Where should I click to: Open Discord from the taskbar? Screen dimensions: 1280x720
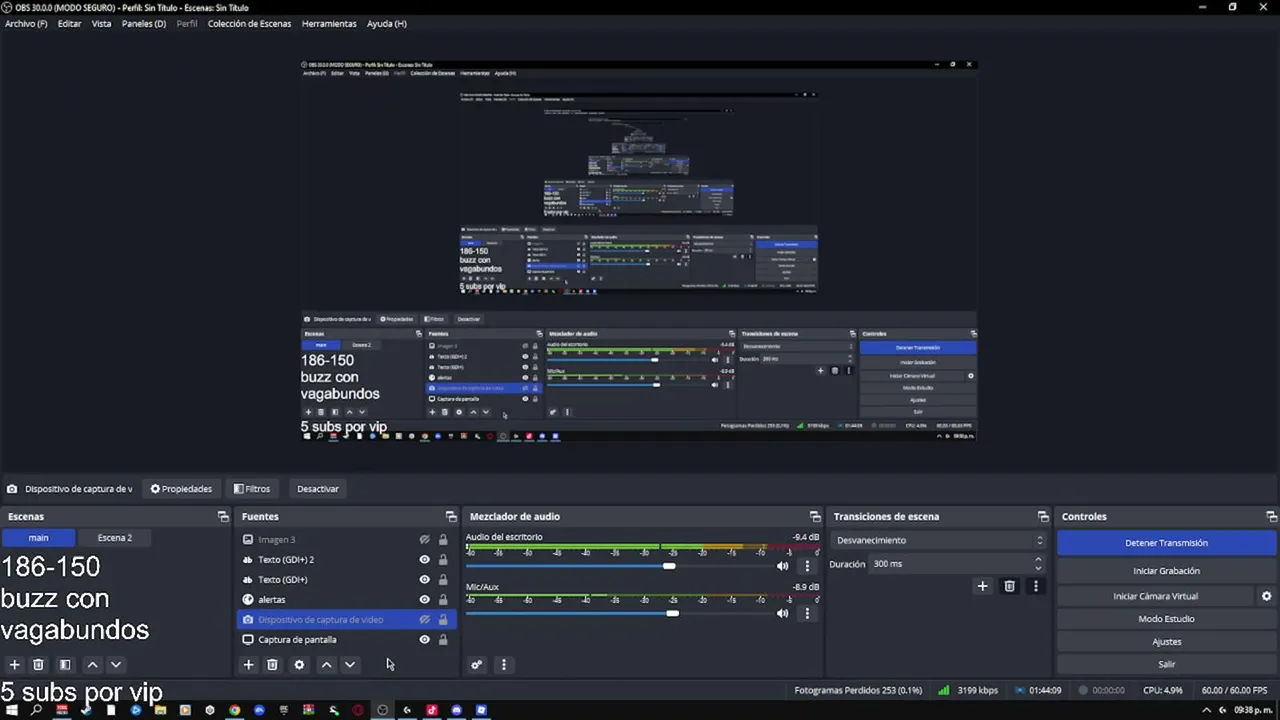[456, 710]
